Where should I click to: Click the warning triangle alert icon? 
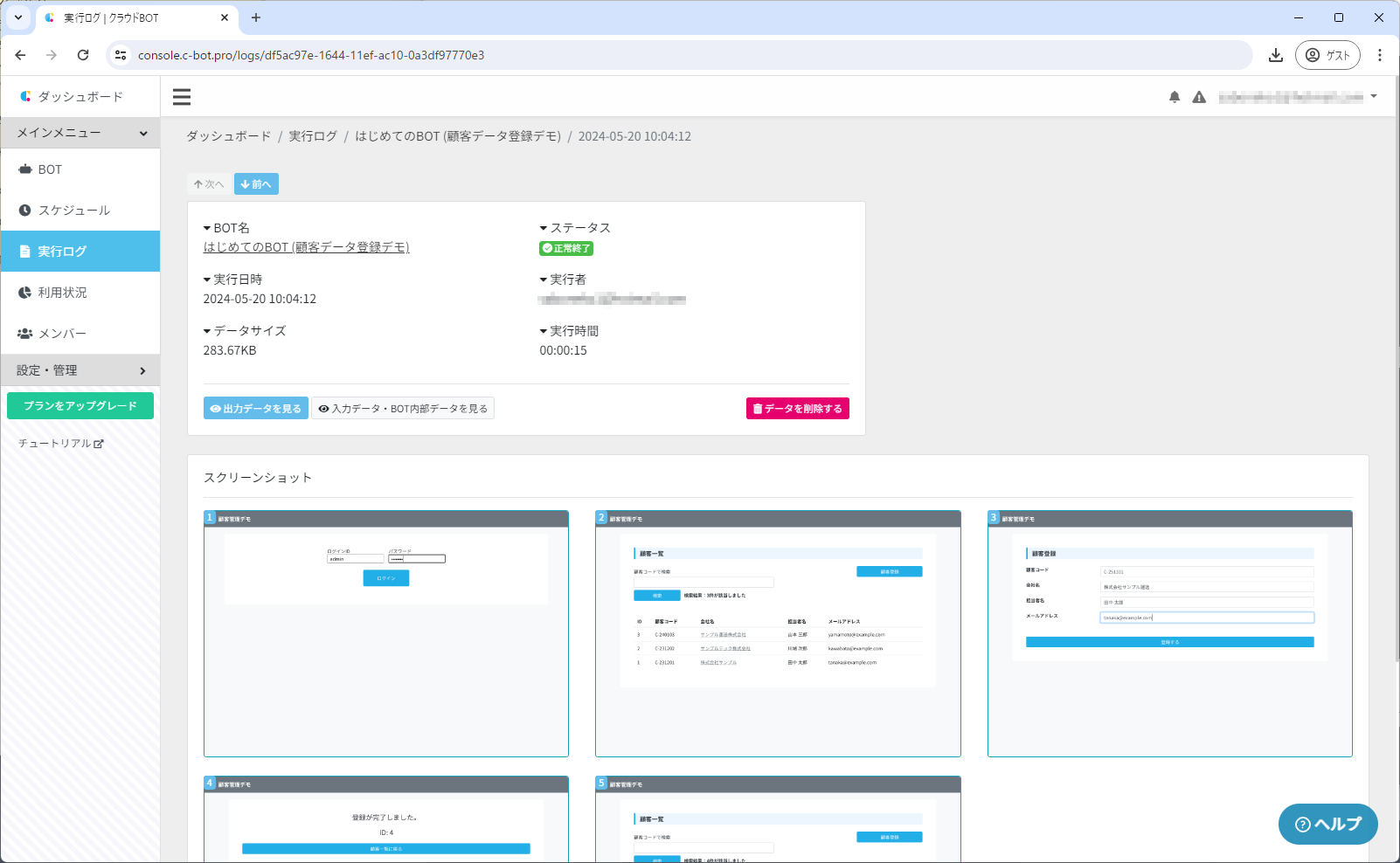(1199, 97)
